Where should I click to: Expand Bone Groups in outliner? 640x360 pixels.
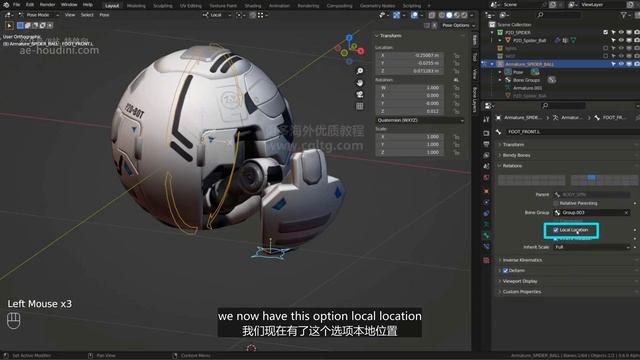click(500, 80)
